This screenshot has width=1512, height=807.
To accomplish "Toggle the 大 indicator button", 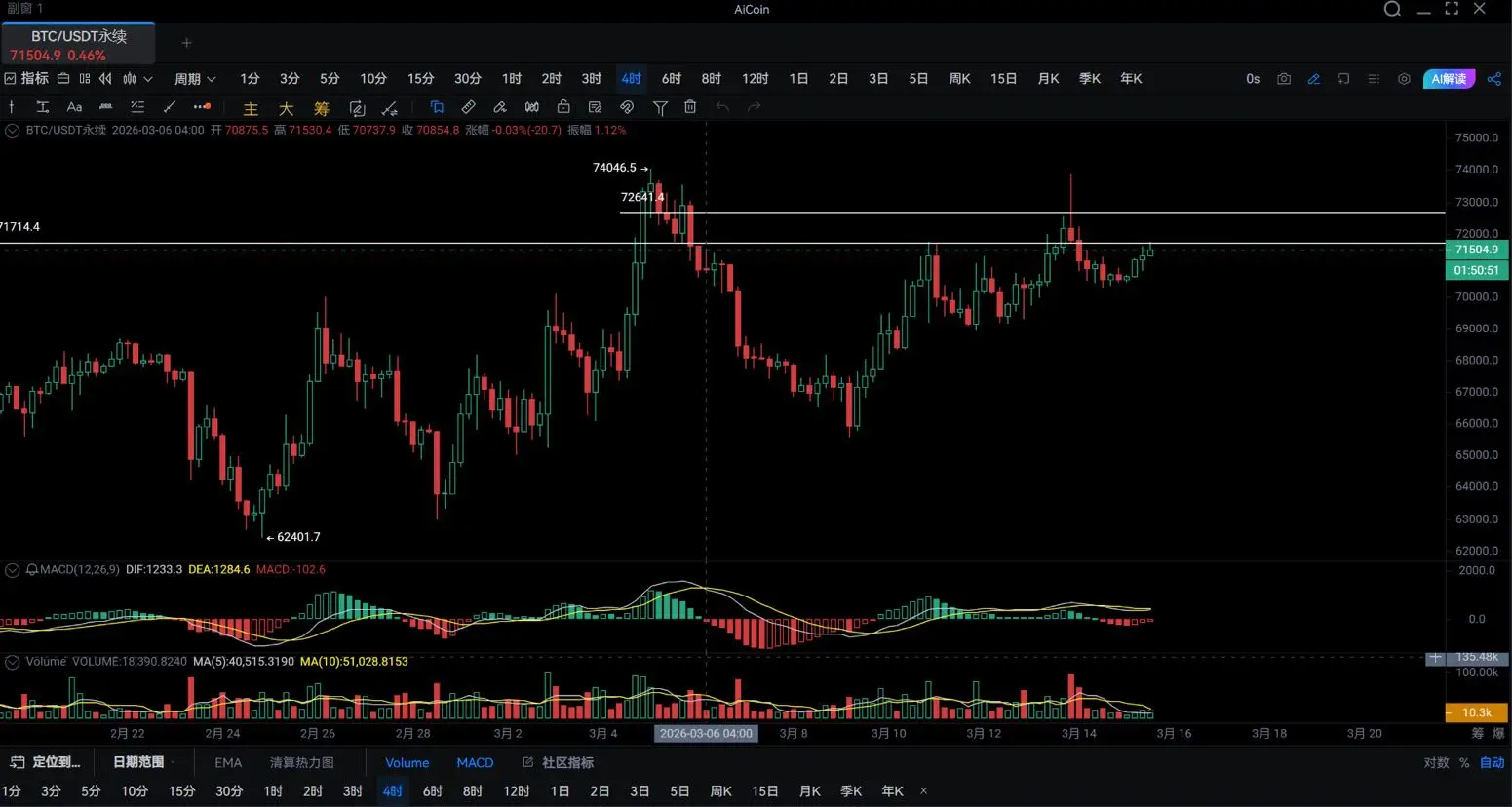I will [x=286, y=108].
